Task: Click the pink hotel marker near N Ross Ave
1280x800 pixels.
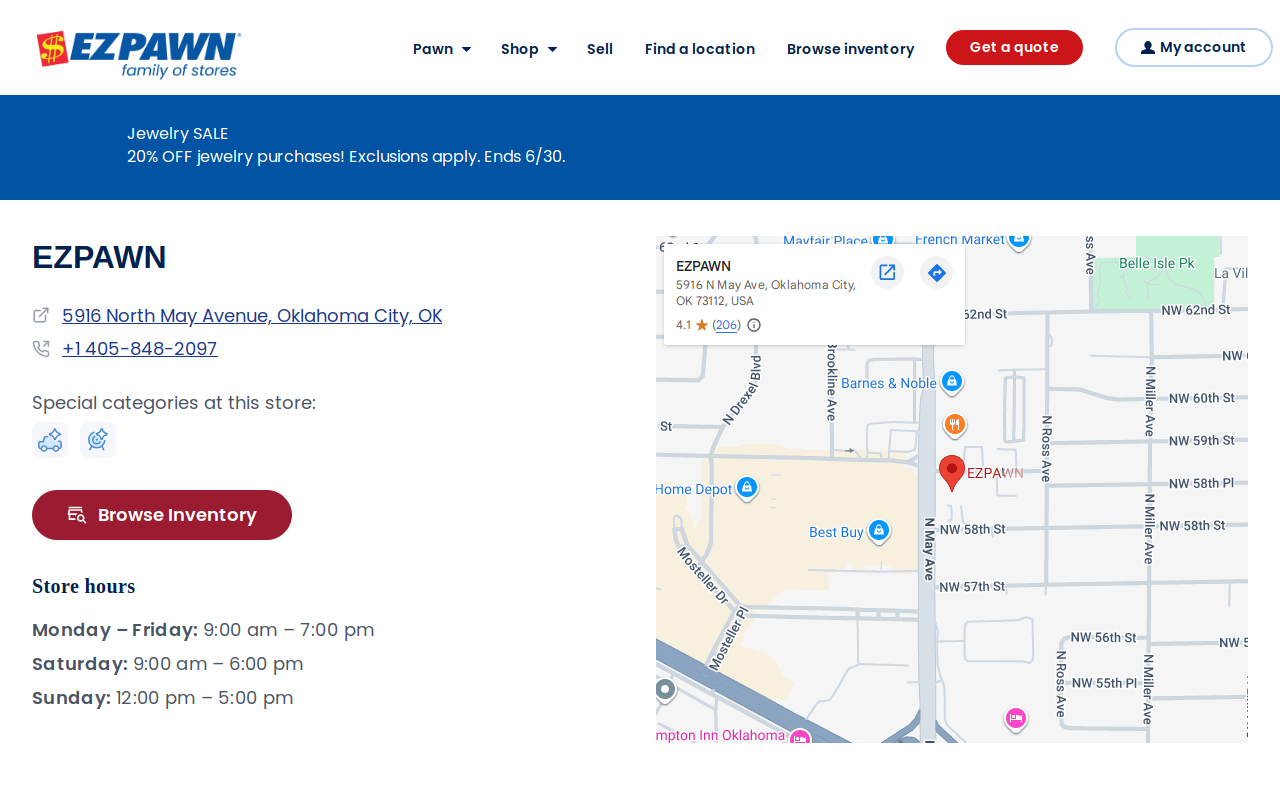Action: 1016,719
